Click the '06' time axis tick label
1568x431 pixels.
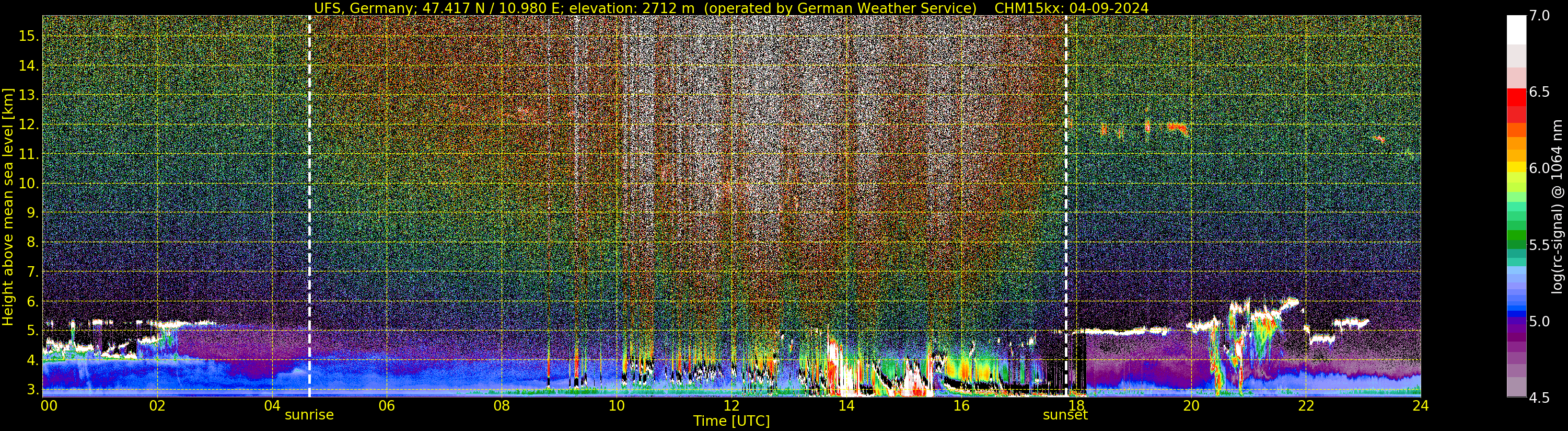pyautogui.click(x=387, y=406)
